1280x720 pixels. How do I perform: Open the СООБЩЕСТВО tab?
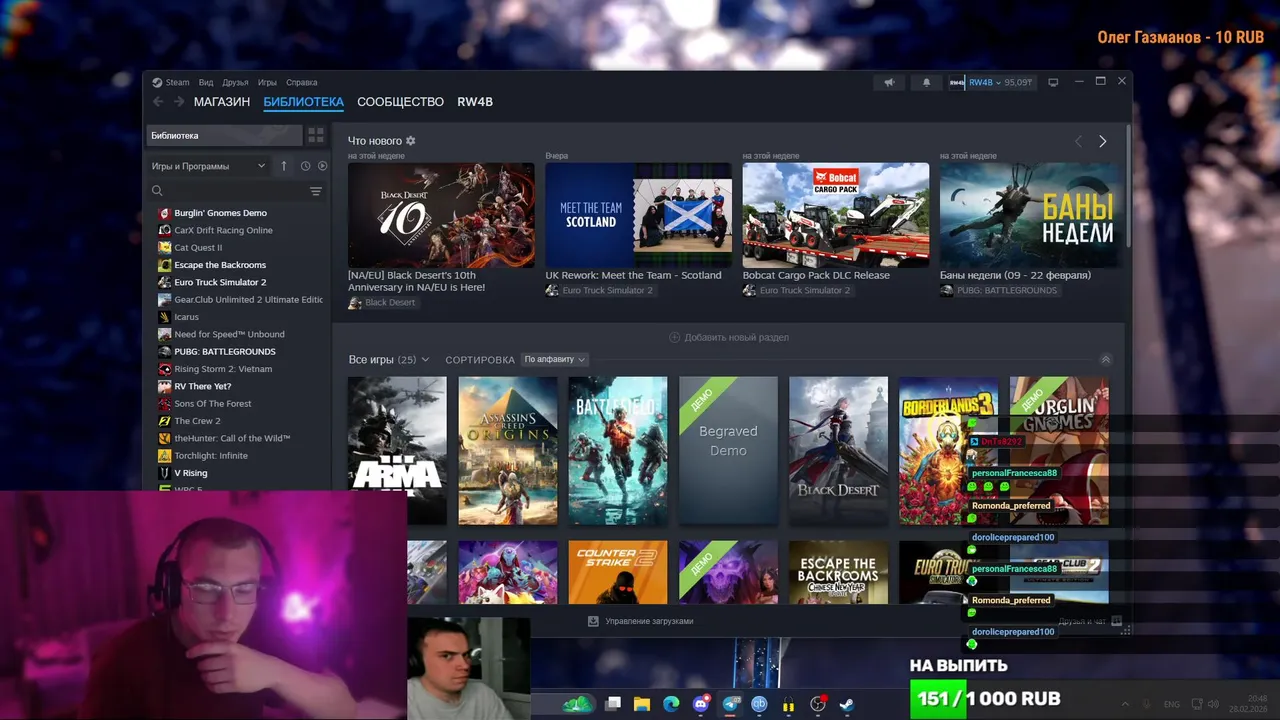click(400, 102)
